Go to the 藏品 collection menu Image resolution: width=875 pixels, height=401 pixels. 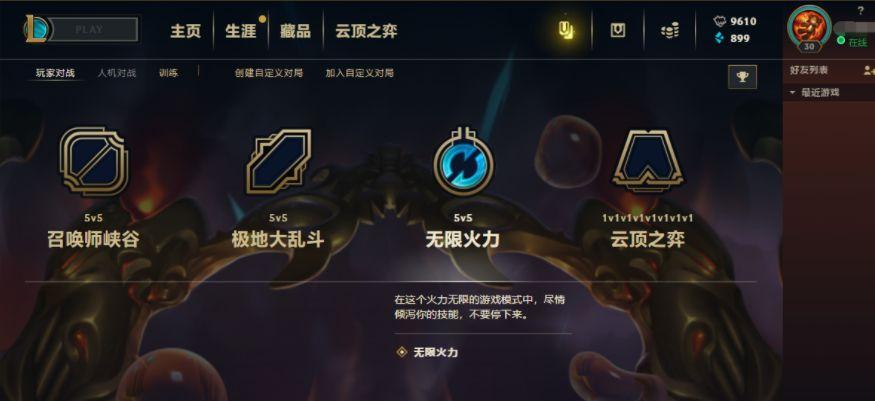click(x=295, y=31)
